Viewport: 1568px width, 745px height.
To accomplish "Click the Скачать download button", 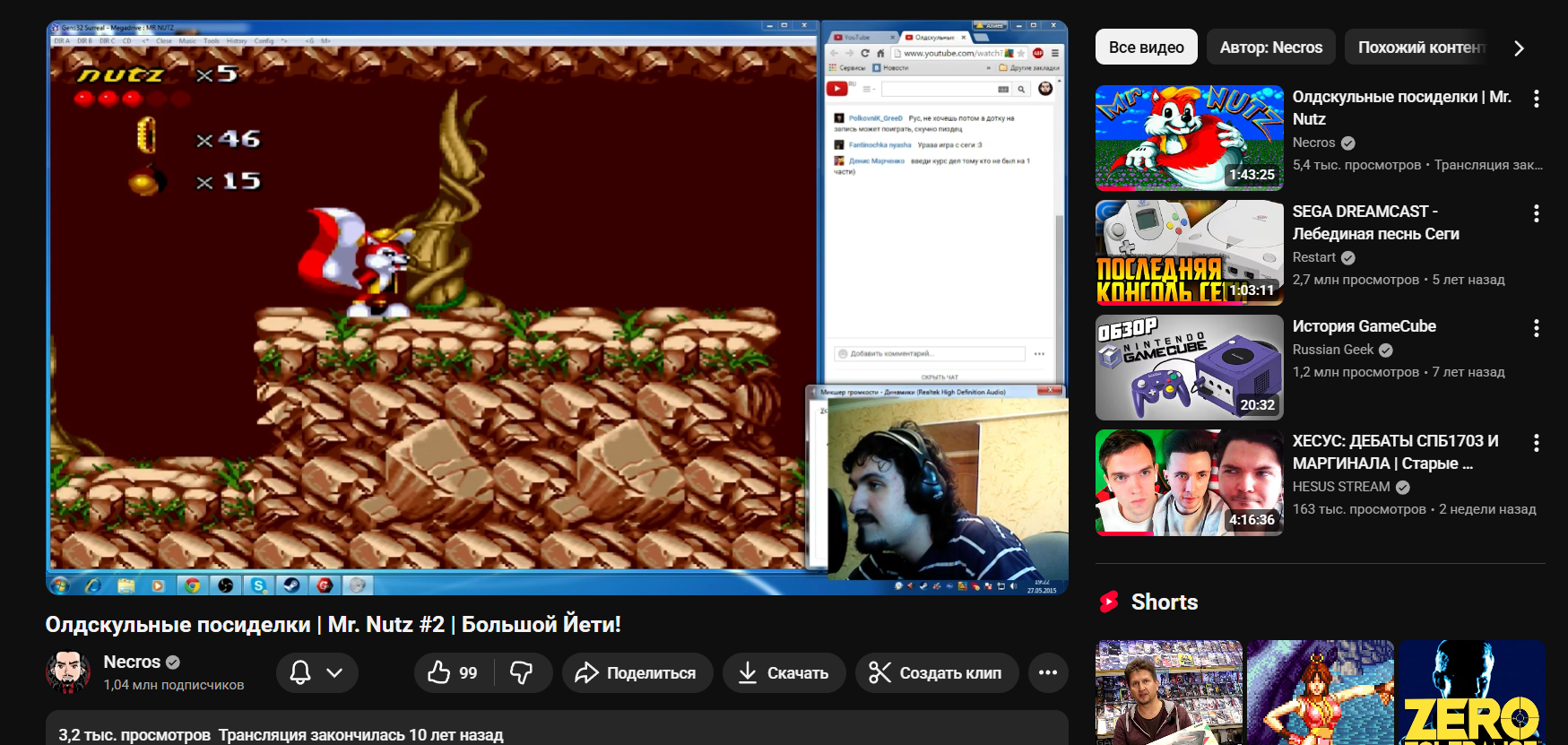I will click(x=784, y=672).
